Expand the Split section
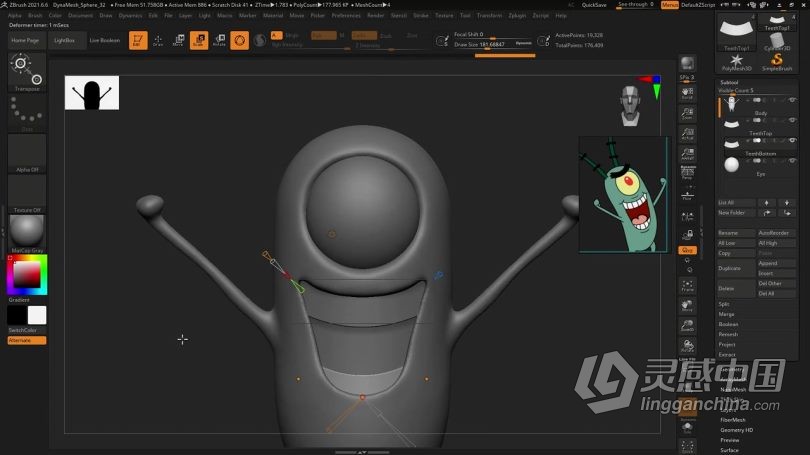 [724, 304]
